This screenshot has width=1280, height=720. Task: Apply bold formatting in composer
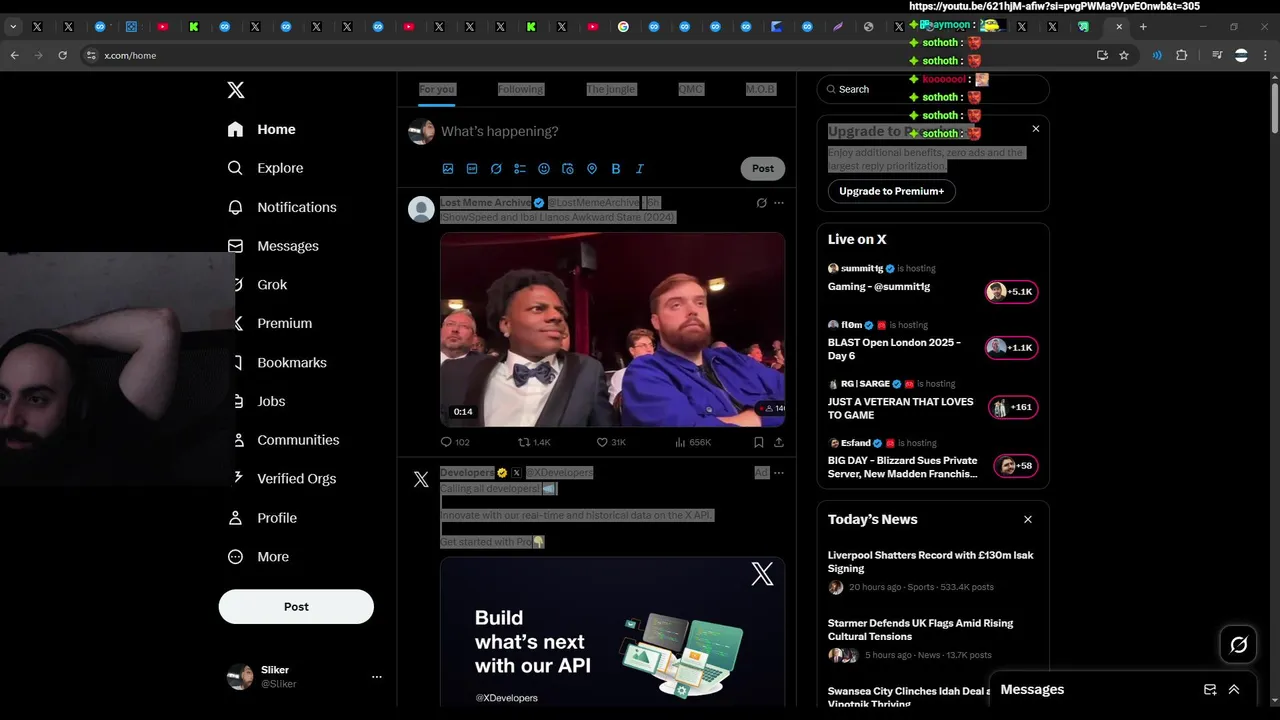click(x=616, y=169)
